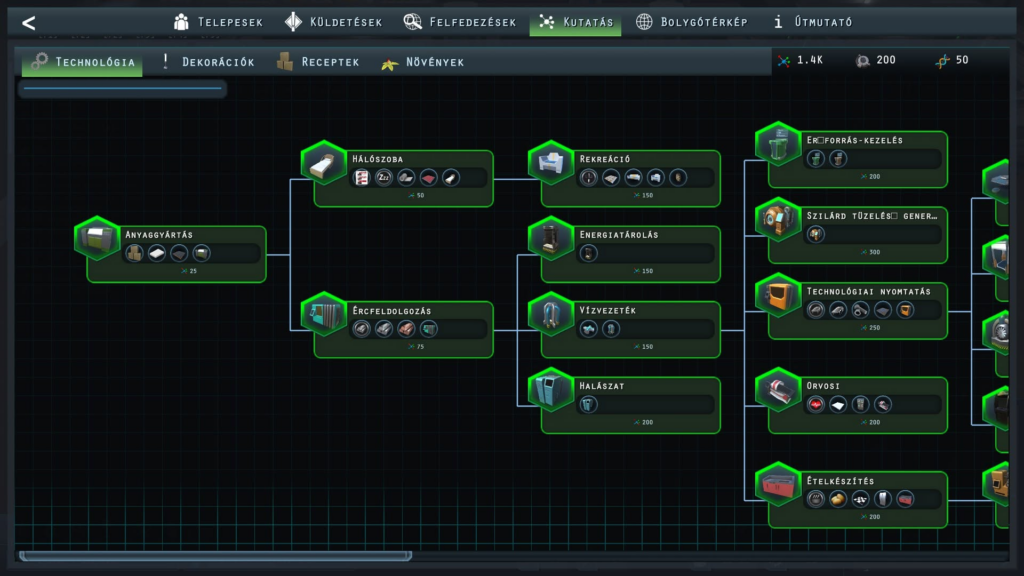
Task: Go back using the arrow button
Action: [x=29, y=24]
